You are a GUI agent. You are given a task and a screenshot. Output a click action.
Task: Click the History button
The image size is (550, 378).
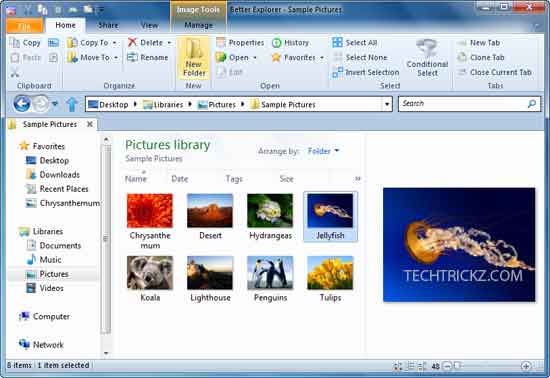click(291, 43)
